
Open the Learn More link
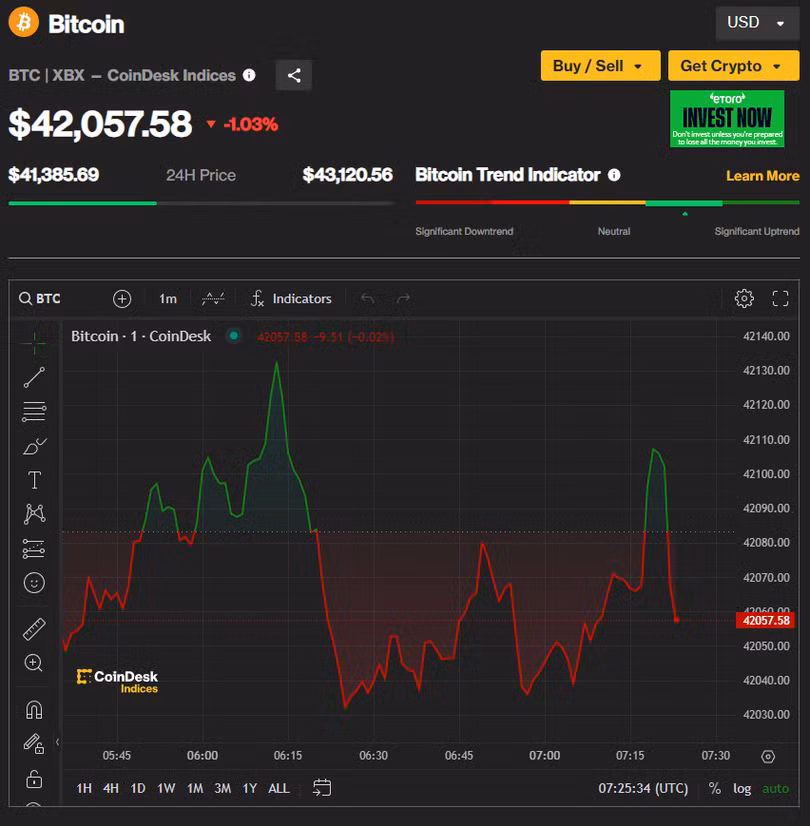point(762,176)
